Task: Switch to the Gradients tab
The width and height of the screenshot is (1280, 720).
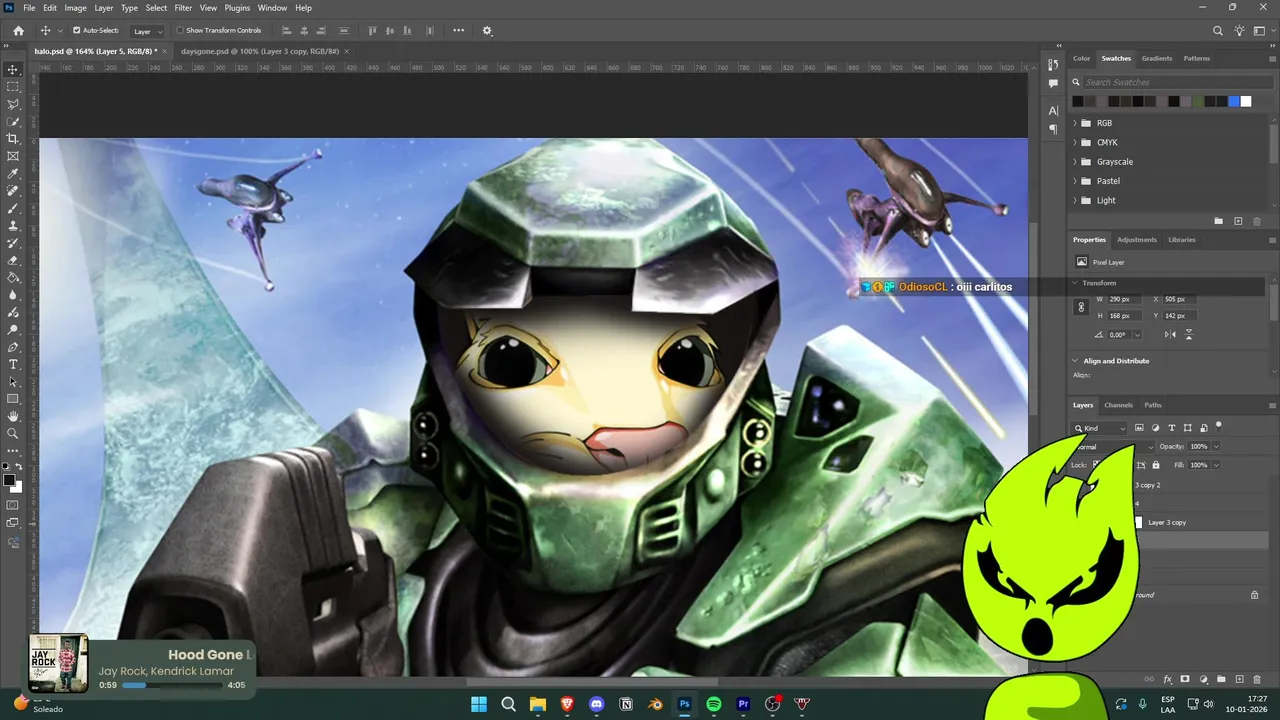Action: (x=1157, y=58)
